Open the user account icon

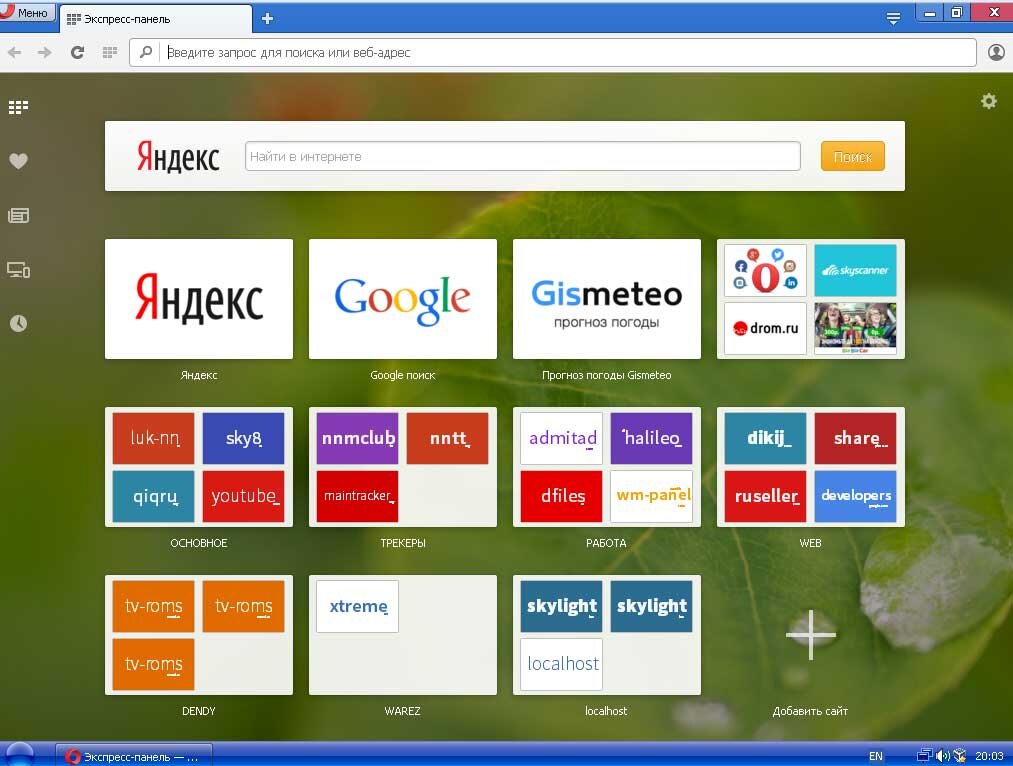(996, 52)
